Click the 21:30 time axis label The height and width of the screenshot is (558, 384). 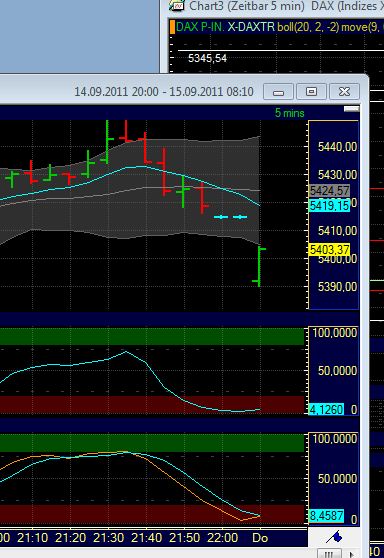pyautogui.click(x=109, y=537)
